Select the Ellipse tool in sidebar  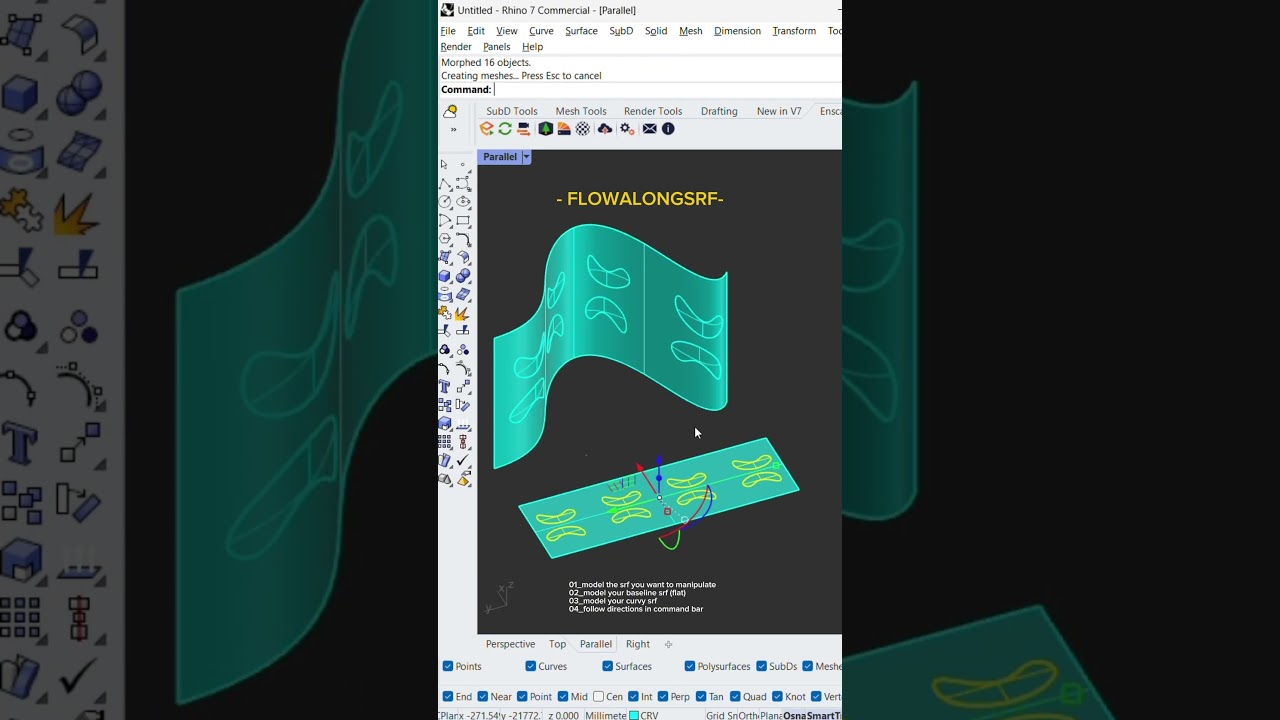coord(463,201)
